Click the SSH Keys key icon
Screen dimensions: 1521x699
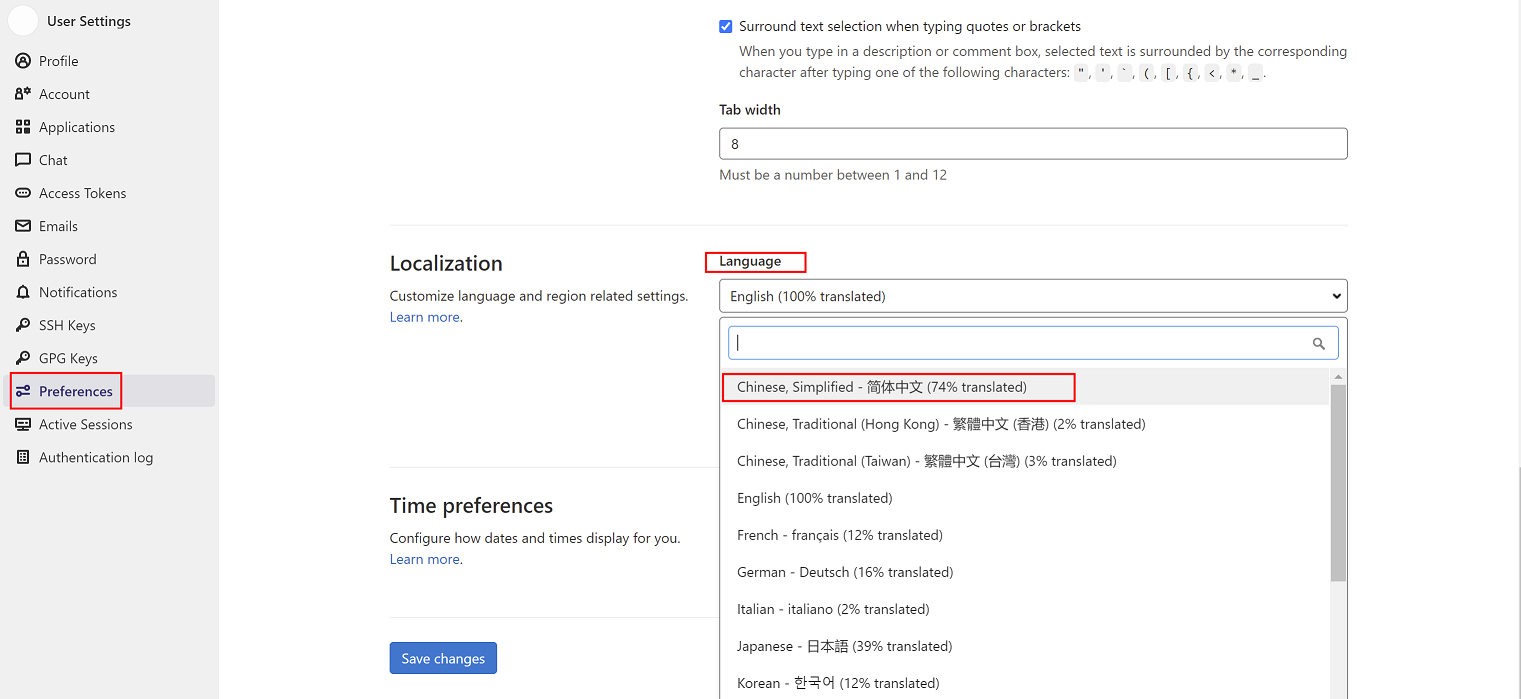(x=23, y=325)
